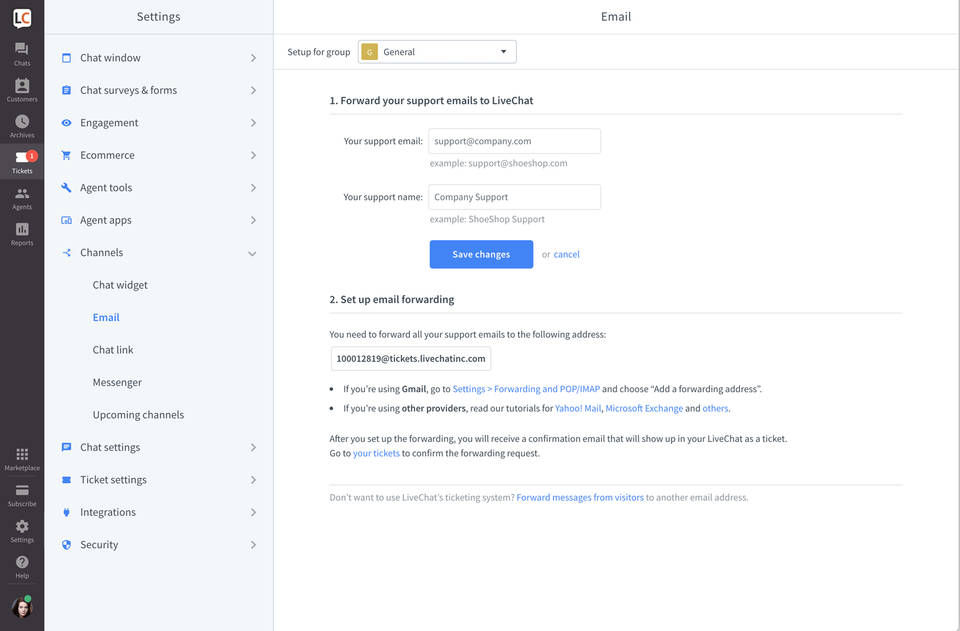Open the Yahoo! Mail tutorial link

coord(577,408)
